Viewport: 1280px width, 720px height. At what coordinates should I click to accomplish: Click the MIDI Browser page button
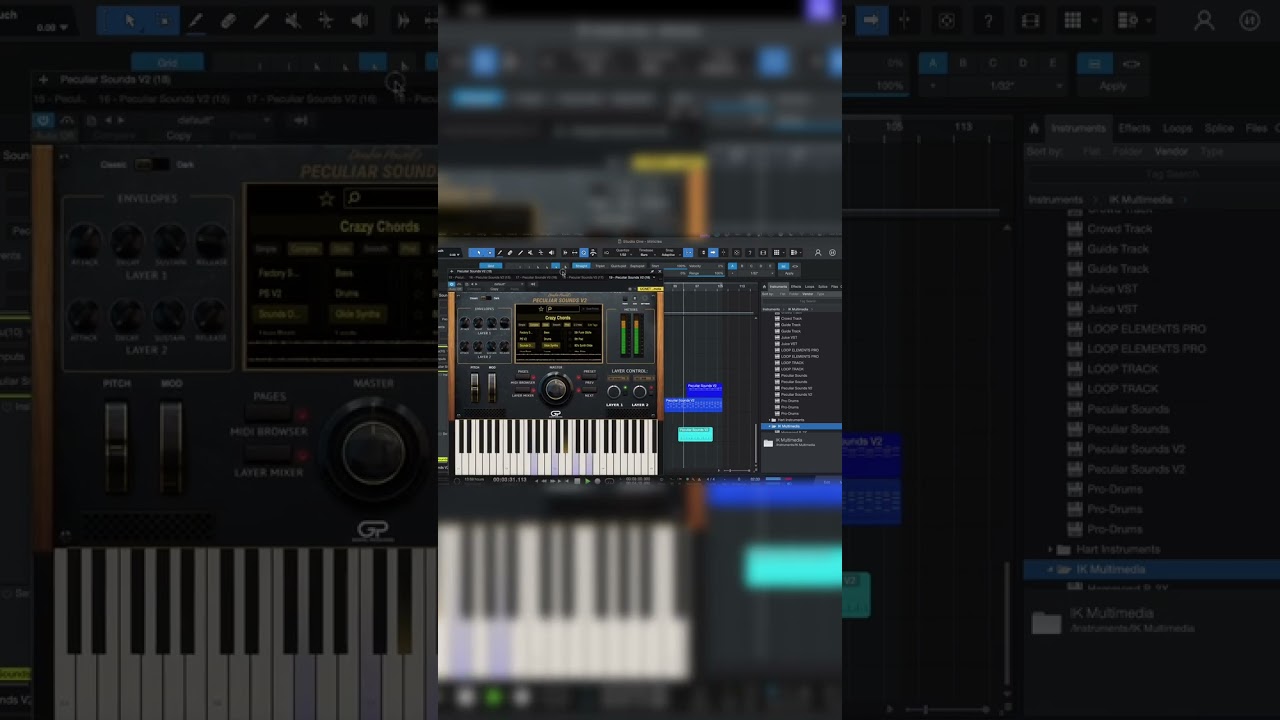(x=523, y=377)
